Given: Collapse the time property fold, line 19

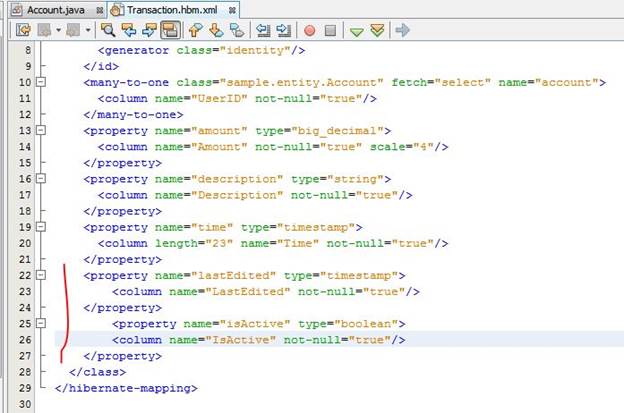Looking at the screenshot, I should click(41, 227).
